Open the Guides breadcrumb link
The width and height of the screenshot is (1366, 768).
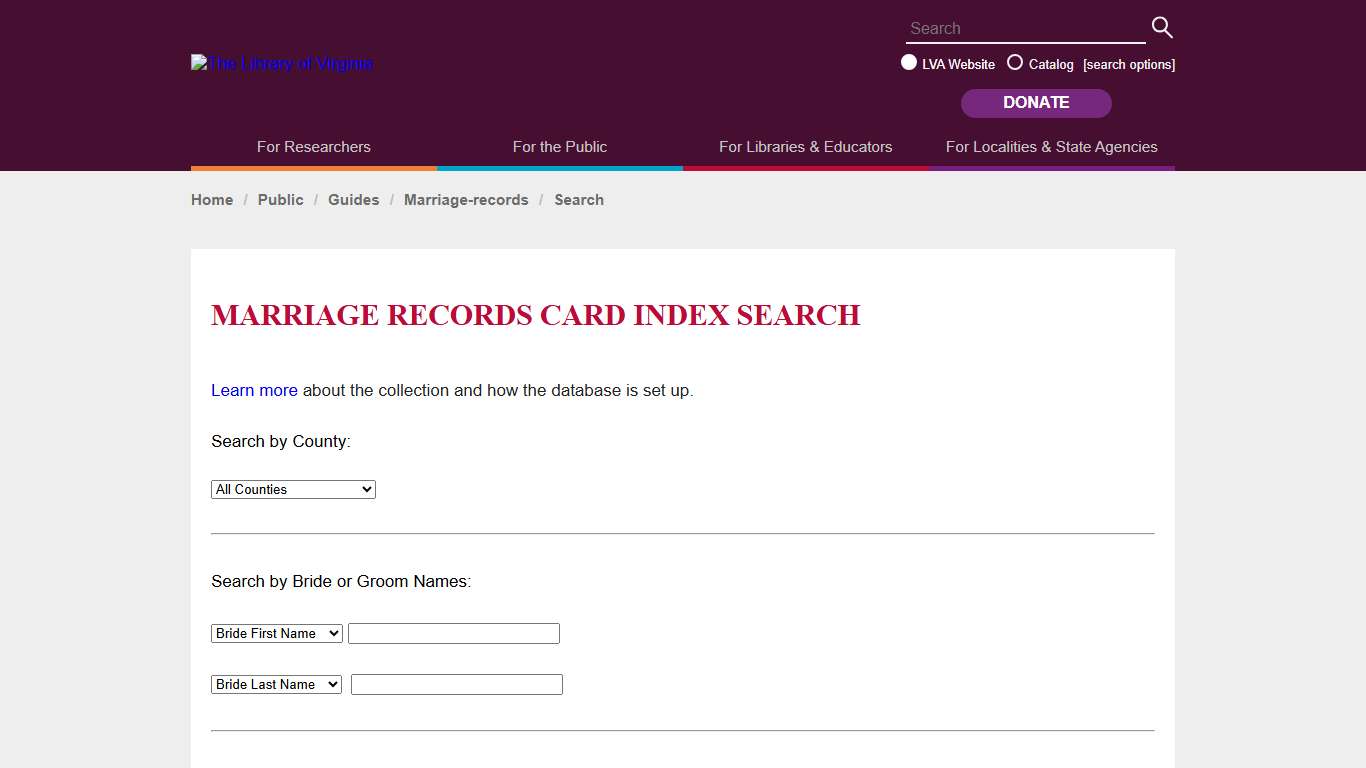(x=353, y=199)
